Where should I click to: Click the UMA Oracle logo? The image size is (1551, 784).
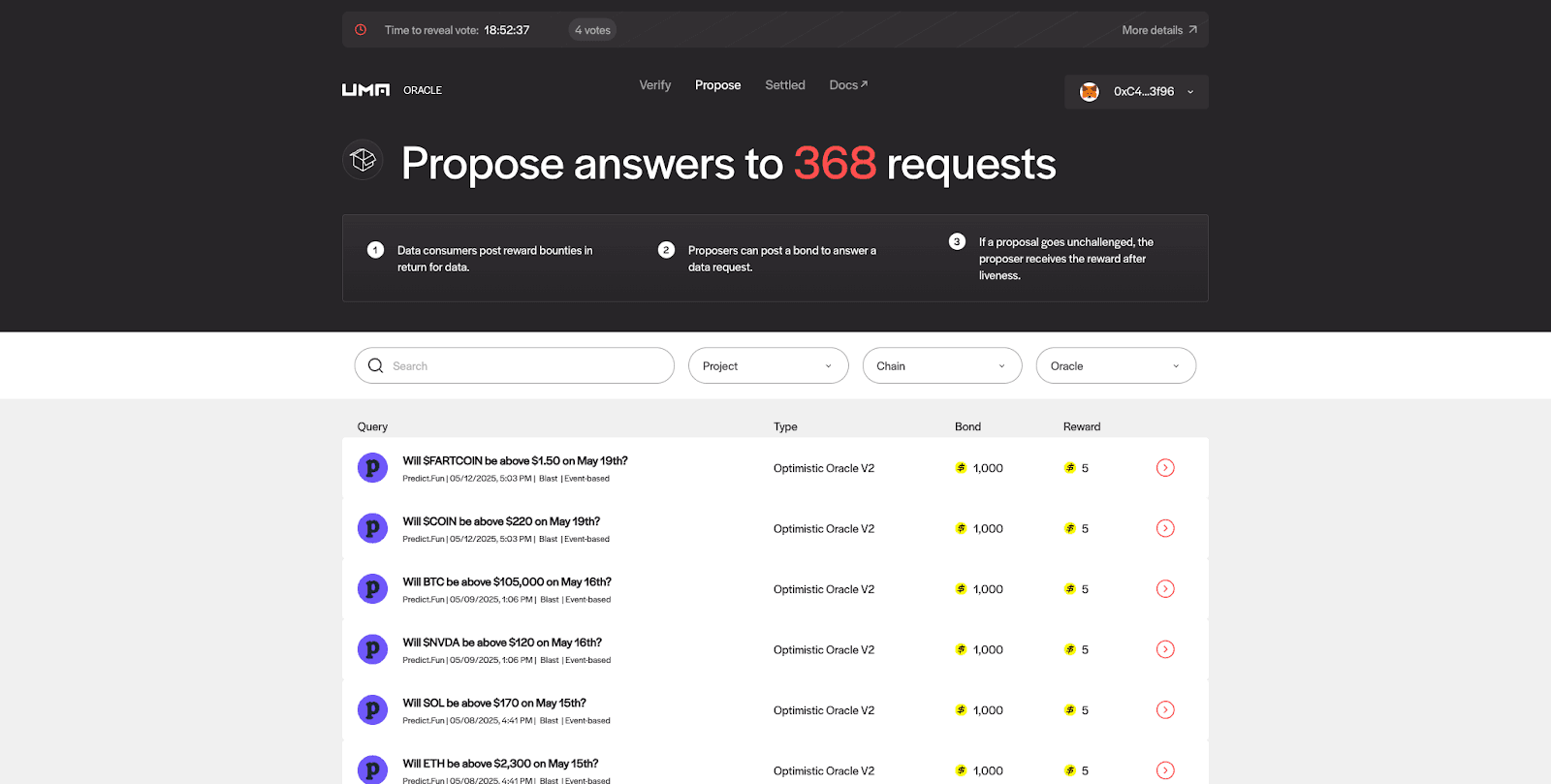click(392, 90)
